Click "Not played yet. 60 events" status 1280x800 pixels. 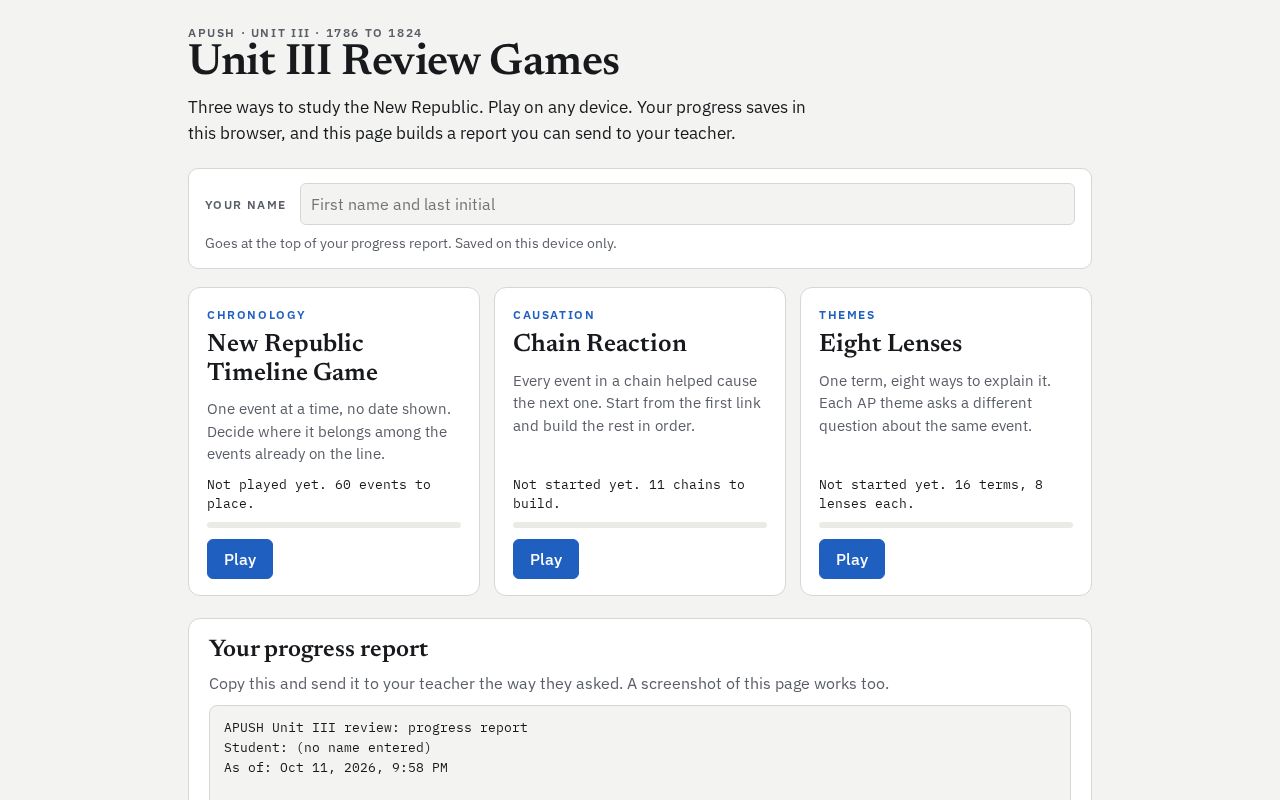pos(319,494)
